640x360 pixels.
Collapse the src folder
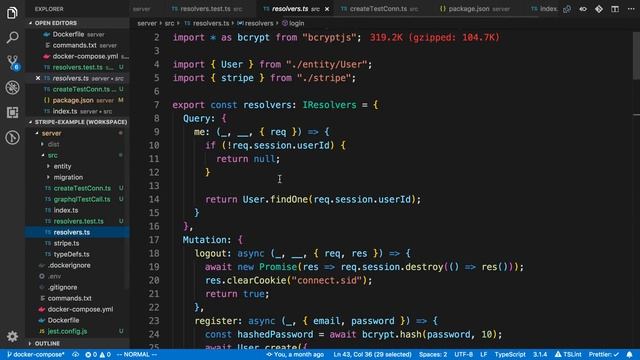click(x=52, y=155)
